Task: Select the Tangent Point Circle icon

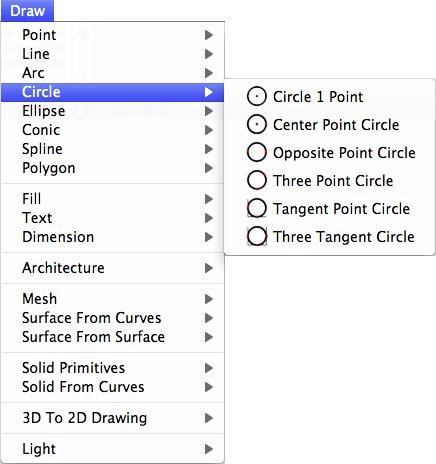Action: coord(257,208)
